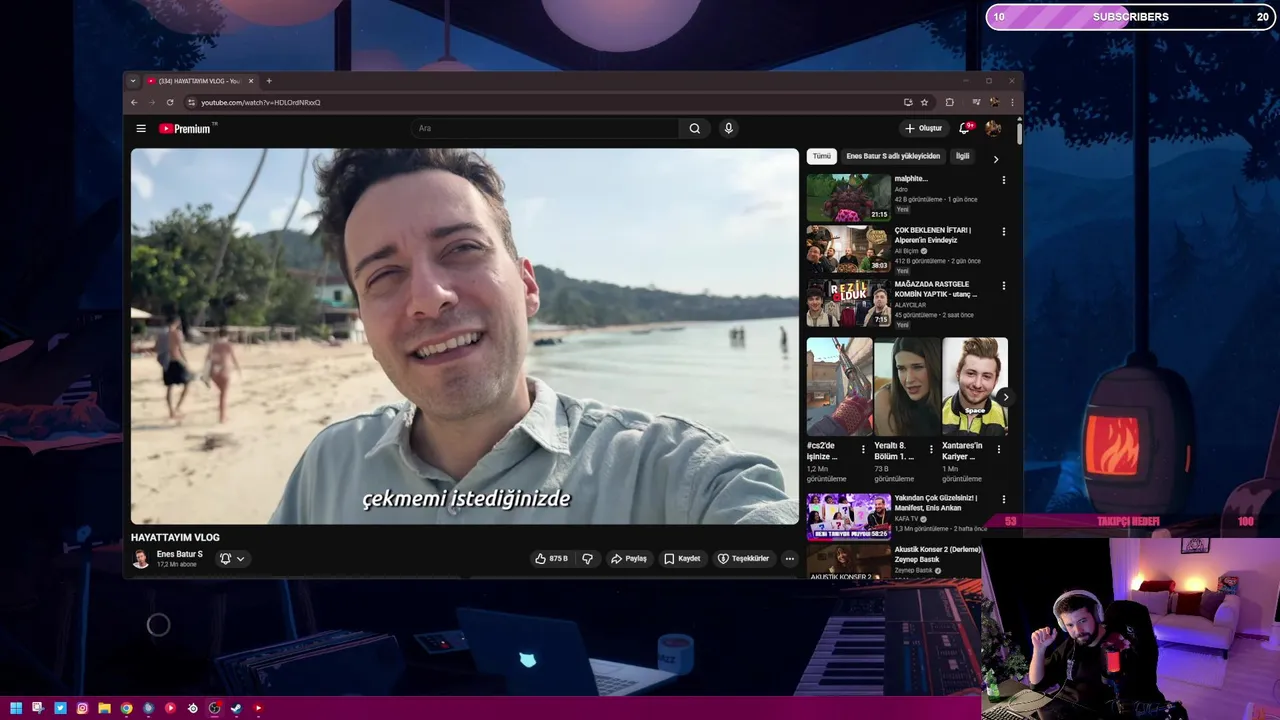Screen dimensions: 1280x720
Task: Open the Chrome three-dot menu
Action: coord(1012,102)
